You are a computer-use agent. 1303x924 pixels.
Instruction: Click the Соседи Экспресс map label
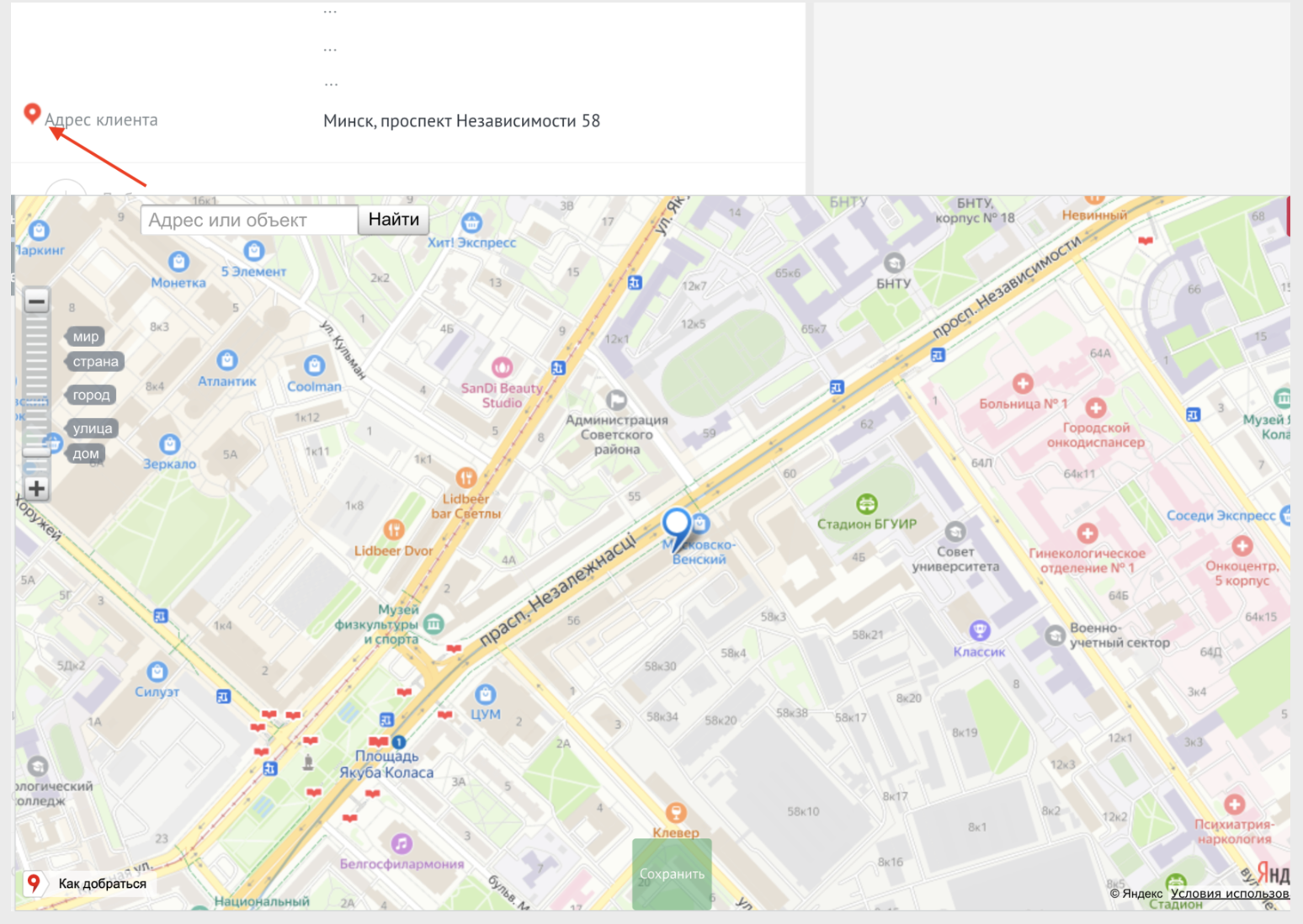pos(1221,515)
